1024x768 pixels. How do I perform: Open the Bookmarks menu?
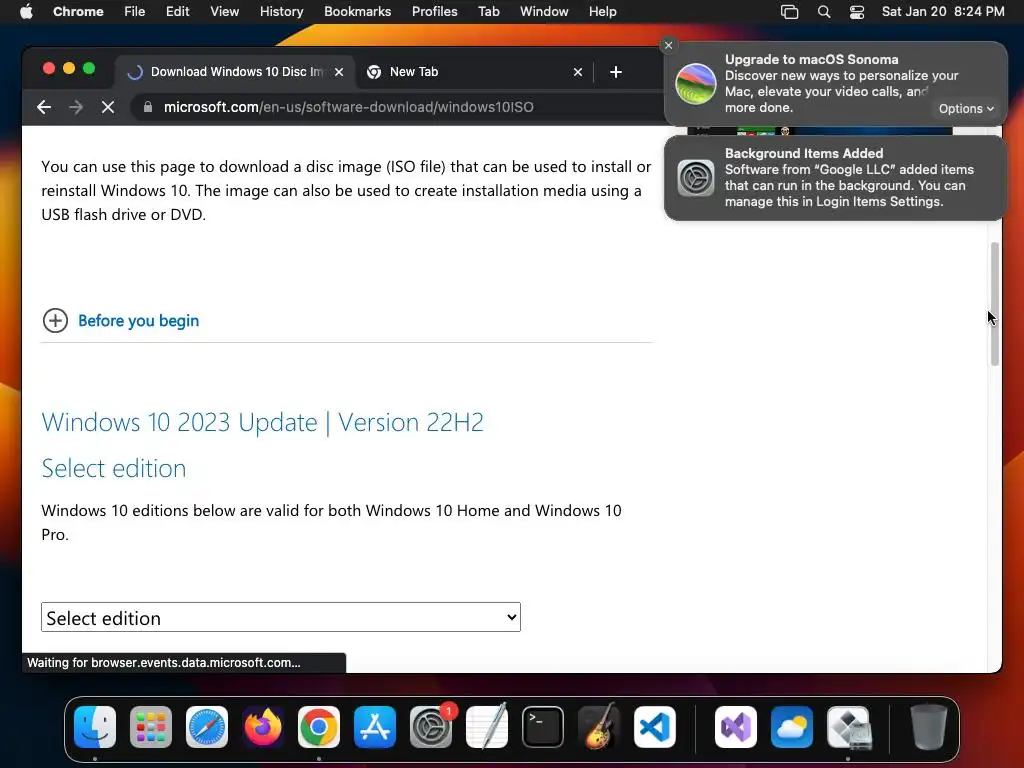pyautogui.click(x=357, y=11)
